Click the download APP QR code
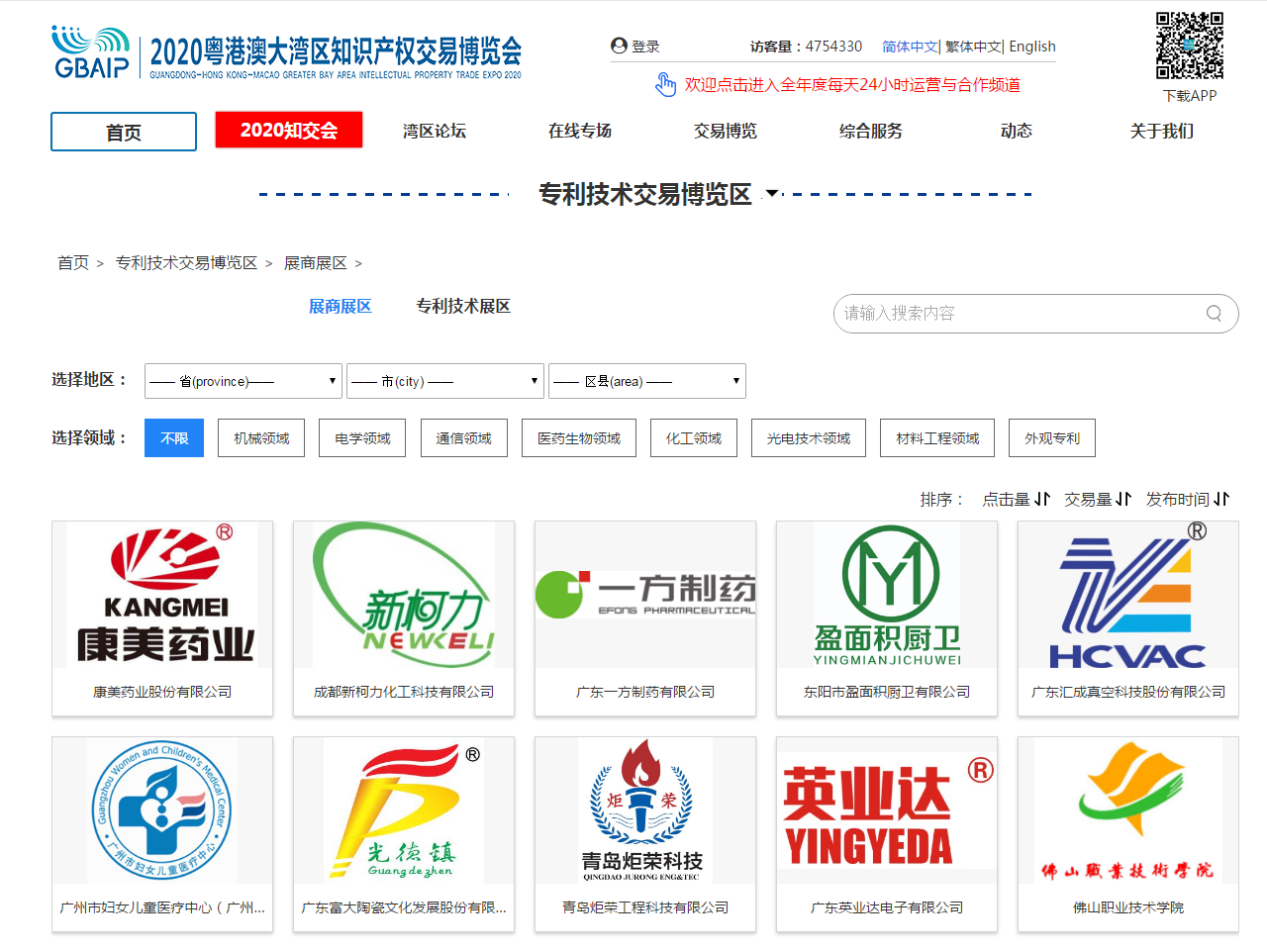1267x952 pixels. pos(1190,46)
